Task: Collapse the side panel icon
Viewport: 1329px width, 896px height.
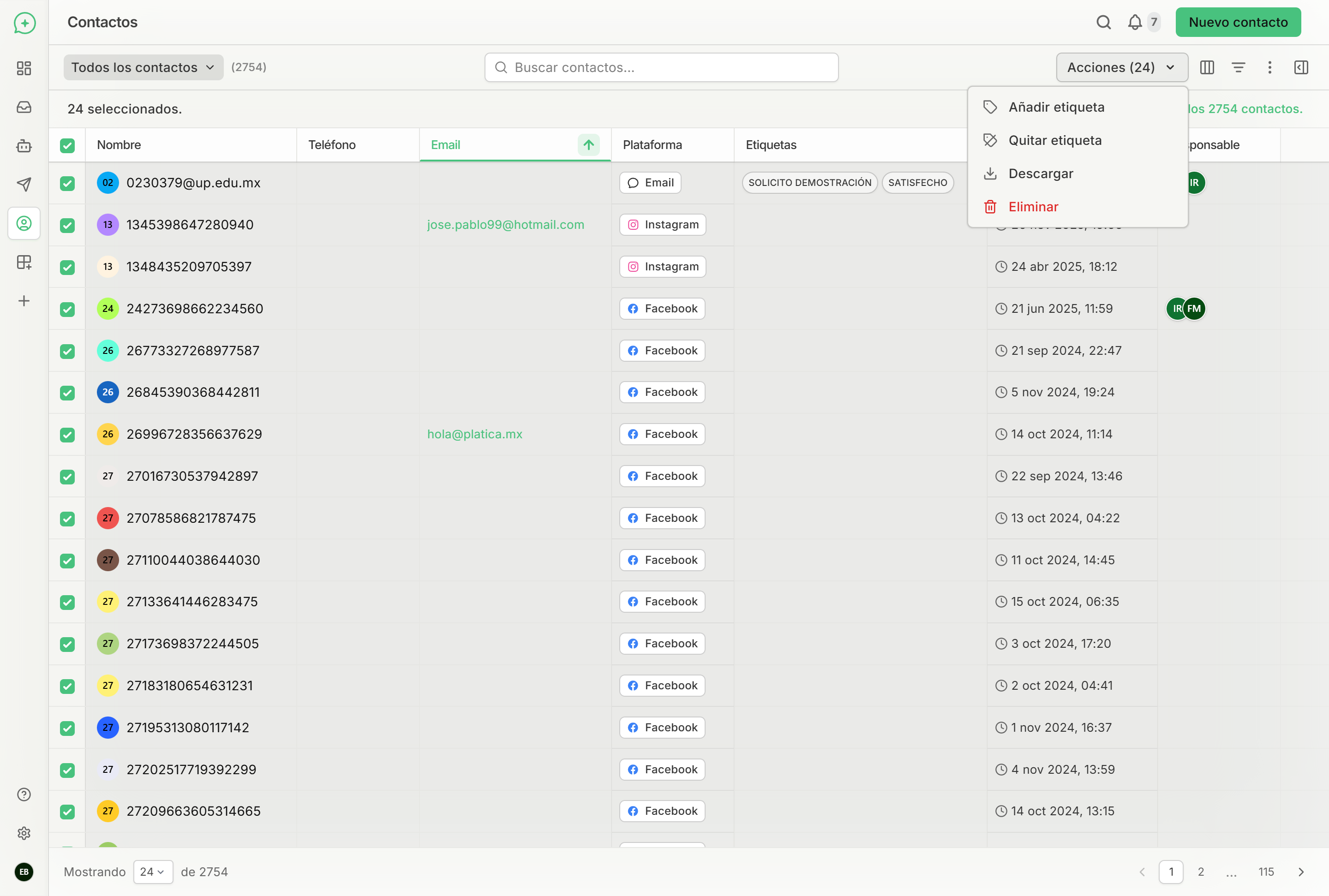Action: (x=1301, y=67)
